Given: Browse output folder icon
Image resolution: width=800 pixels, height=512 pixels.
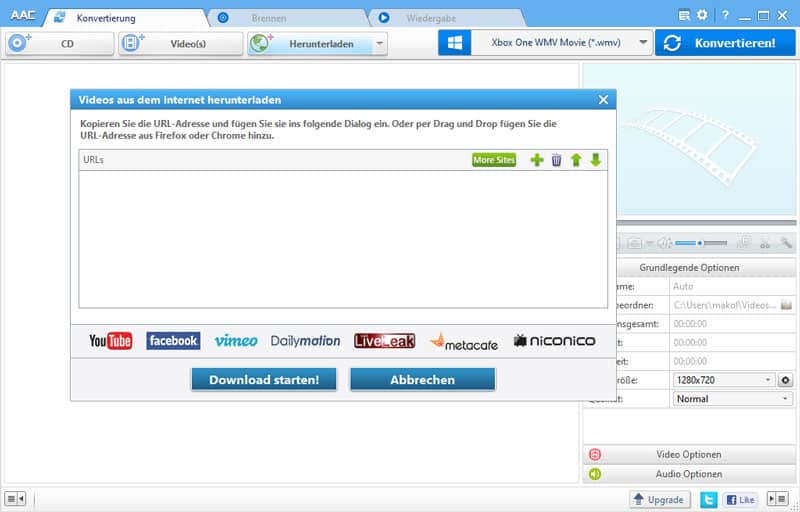Looking at the screenshot, I should click(786, 305).
